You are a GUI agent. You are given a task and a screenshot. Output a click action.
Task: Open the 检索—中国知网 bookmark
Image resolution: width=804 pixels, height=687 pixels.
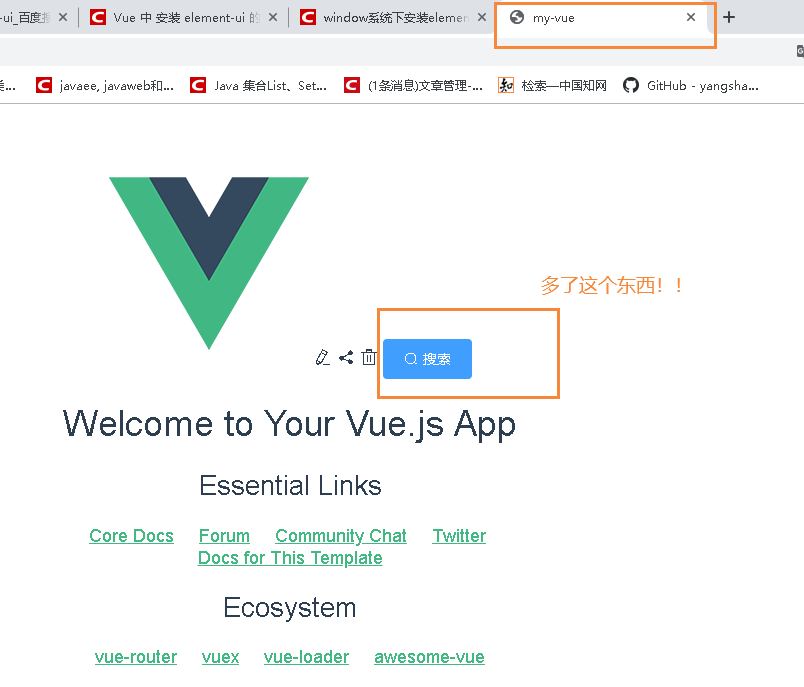pyautogui.click(x=552, y=86)
